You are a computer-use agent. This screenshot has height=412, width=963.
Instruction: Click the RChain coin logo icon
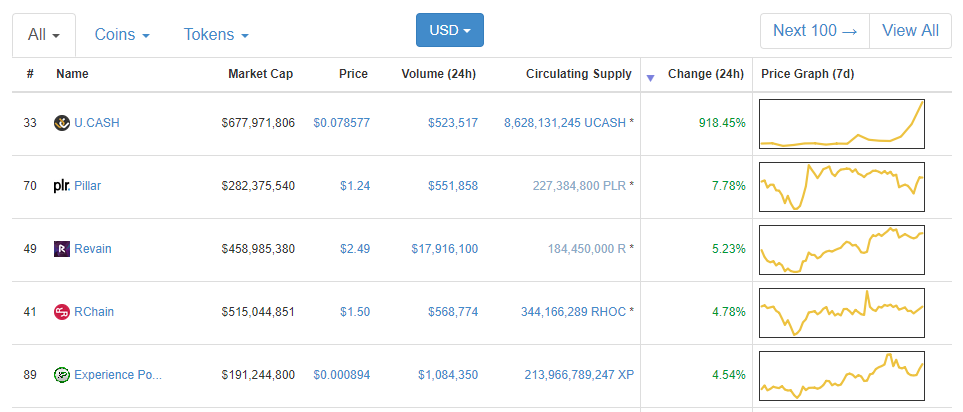point(62,312)
